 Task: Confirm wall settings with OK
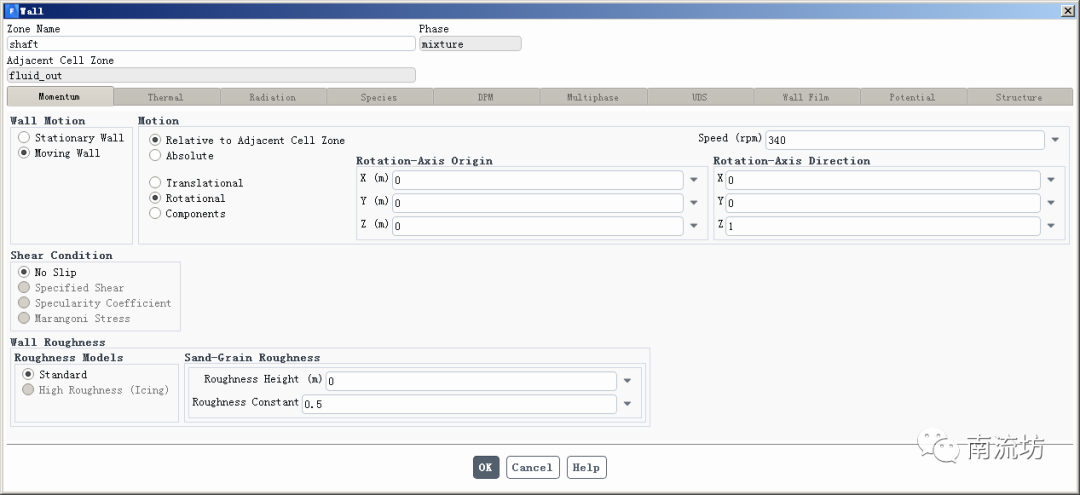tap(486, 467)
